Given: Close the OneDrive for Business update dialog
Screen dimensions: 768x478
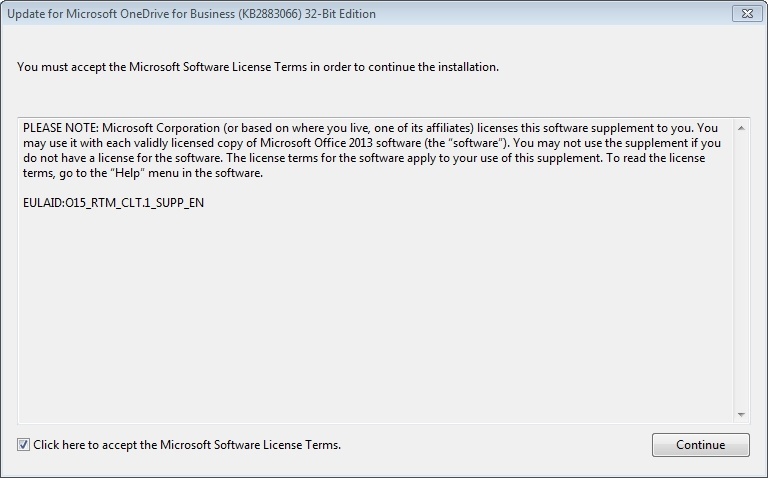Looking at the screenshot, I should [741, 14].
